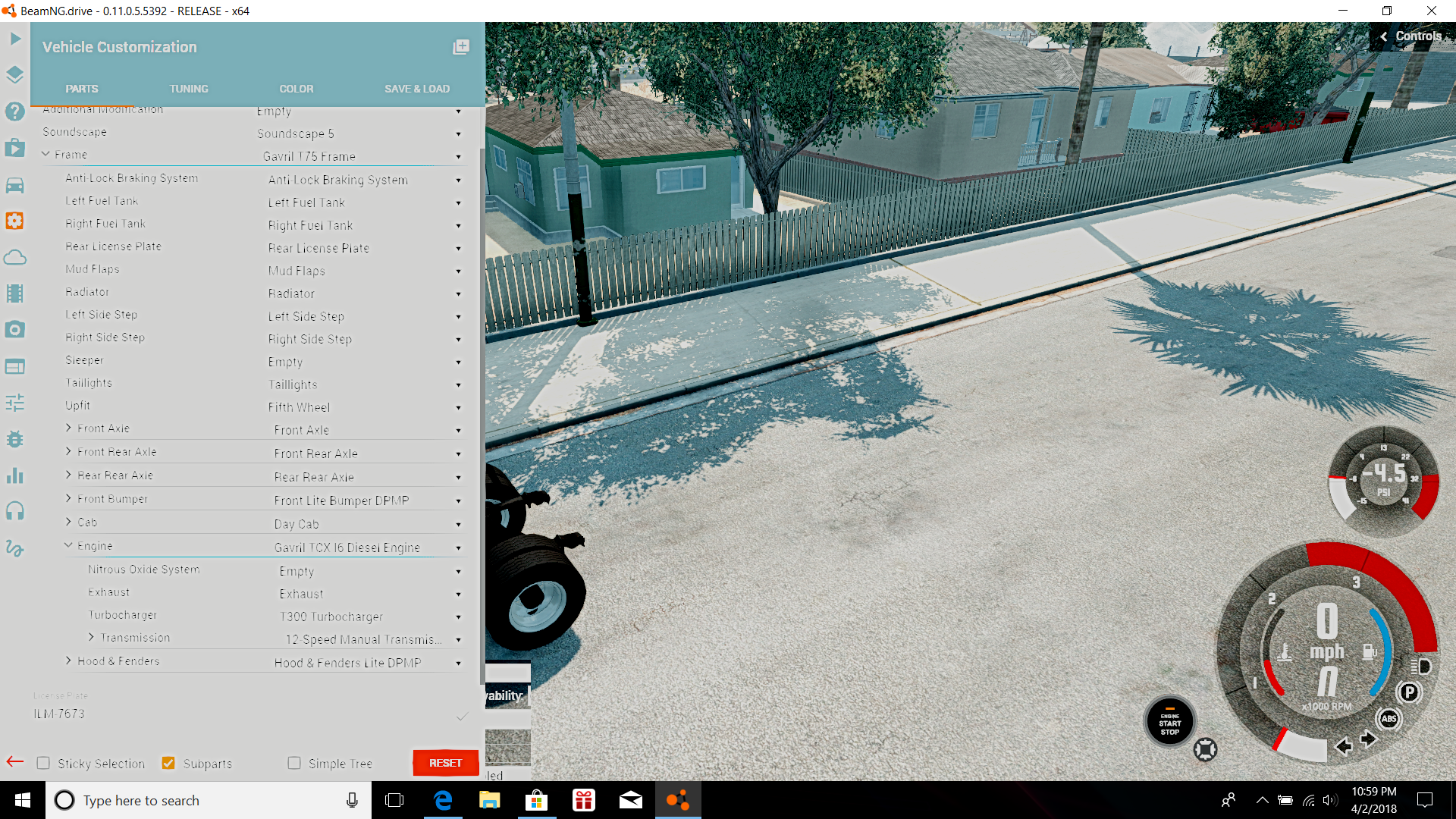The height and width of the screenshot is (819, 1456).
Task: Click the headlight indicator on gauge
Action: (x=1421, y=667)
